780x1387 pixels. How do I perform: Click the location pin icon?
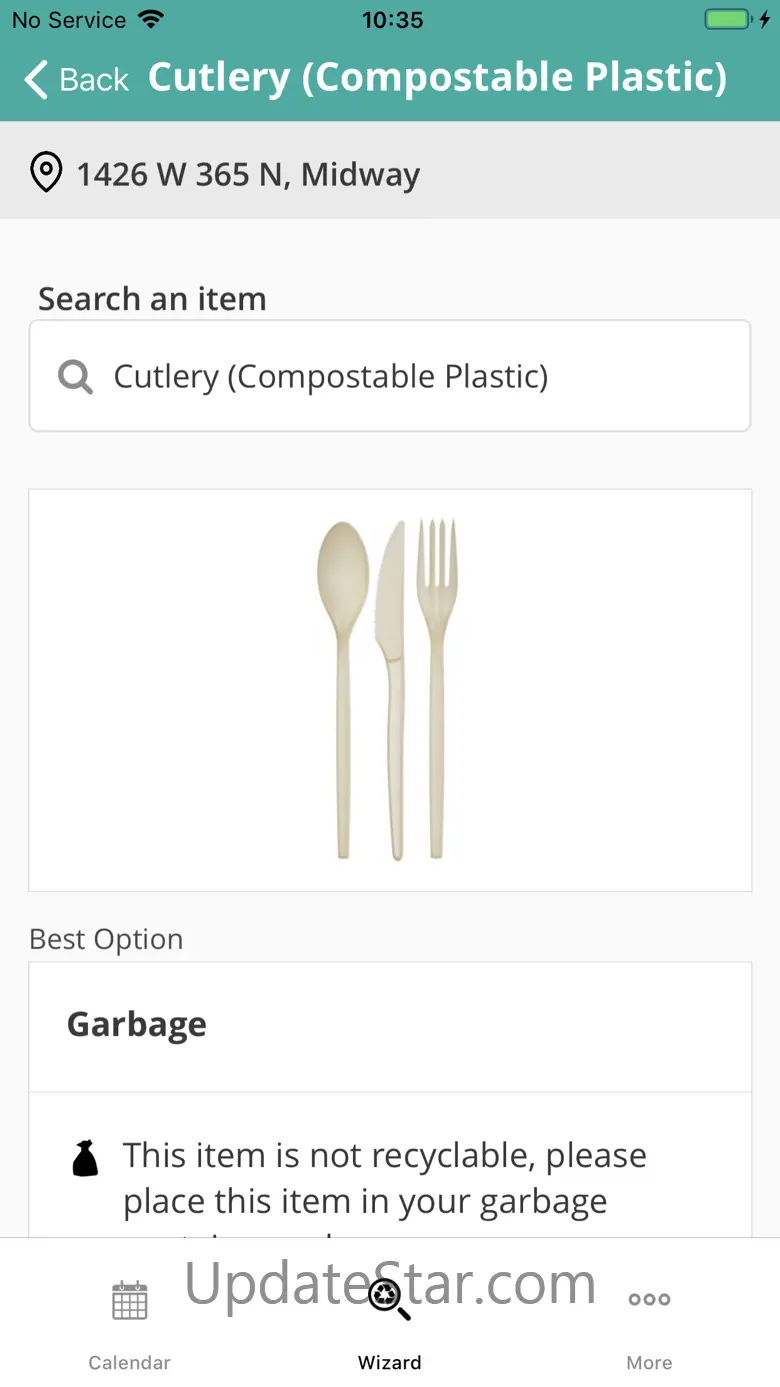46,173
